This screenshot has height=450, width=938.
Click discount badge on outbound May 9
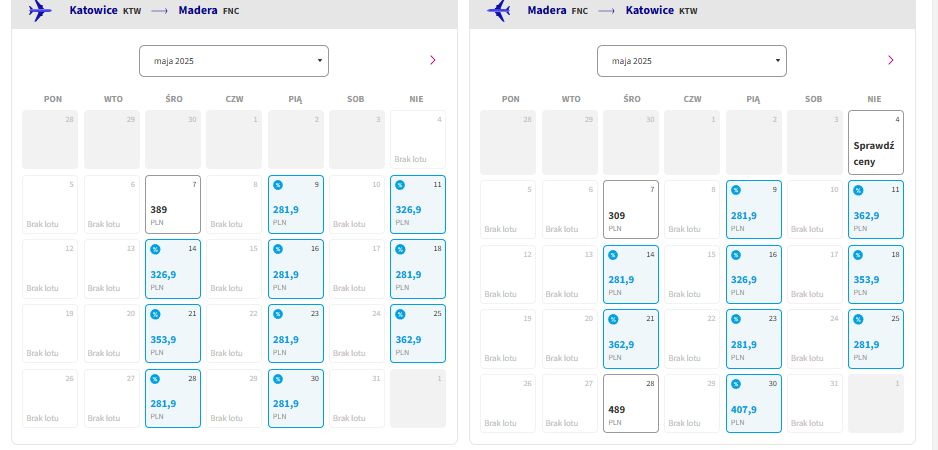click(x=278, y=185)
